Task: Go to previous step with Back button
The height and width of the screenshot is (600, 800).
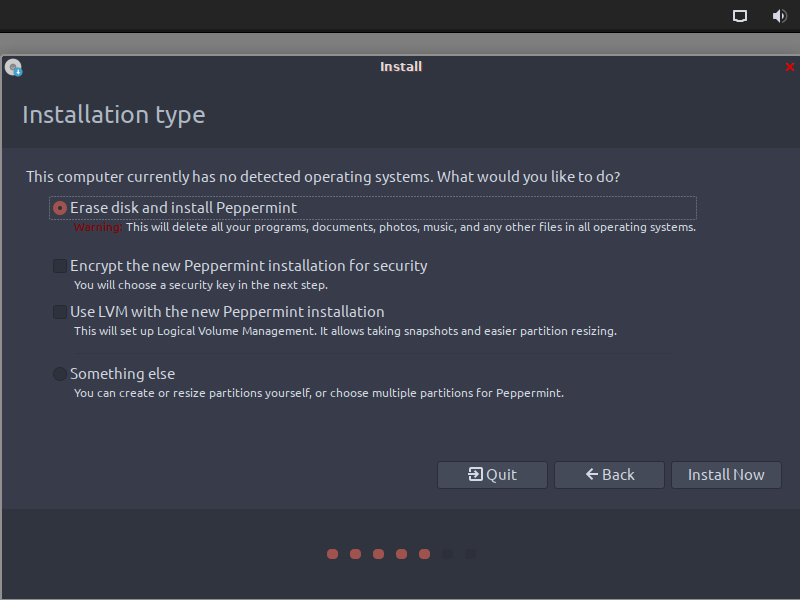Action: pos(609,475)
